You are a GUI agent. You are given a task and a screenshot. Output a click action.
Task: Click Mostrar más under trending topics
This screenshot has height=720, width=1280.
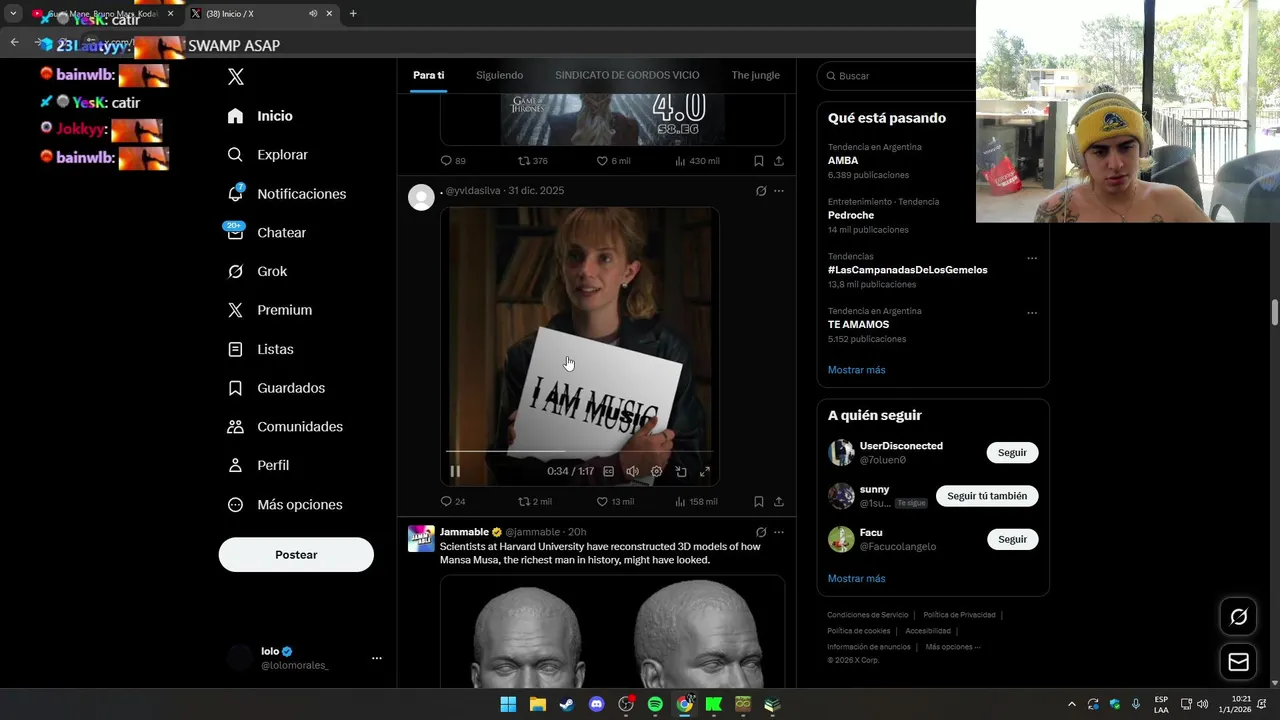coord(856,370)
